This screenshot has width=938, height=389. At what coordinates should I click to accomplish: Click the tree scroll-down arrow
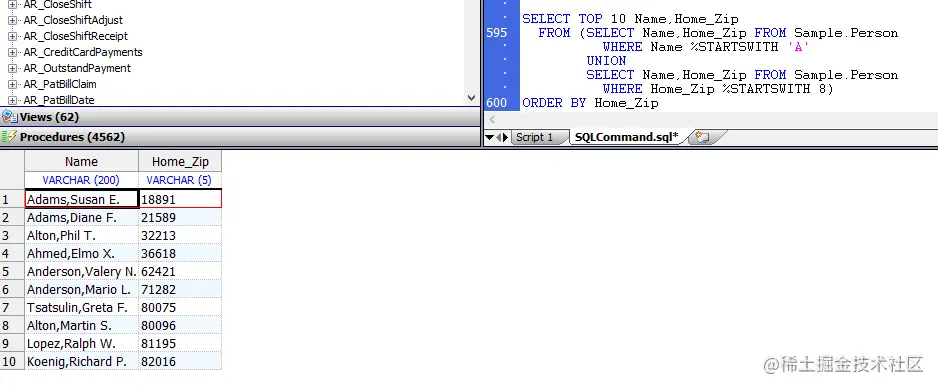tap(471, 98)
